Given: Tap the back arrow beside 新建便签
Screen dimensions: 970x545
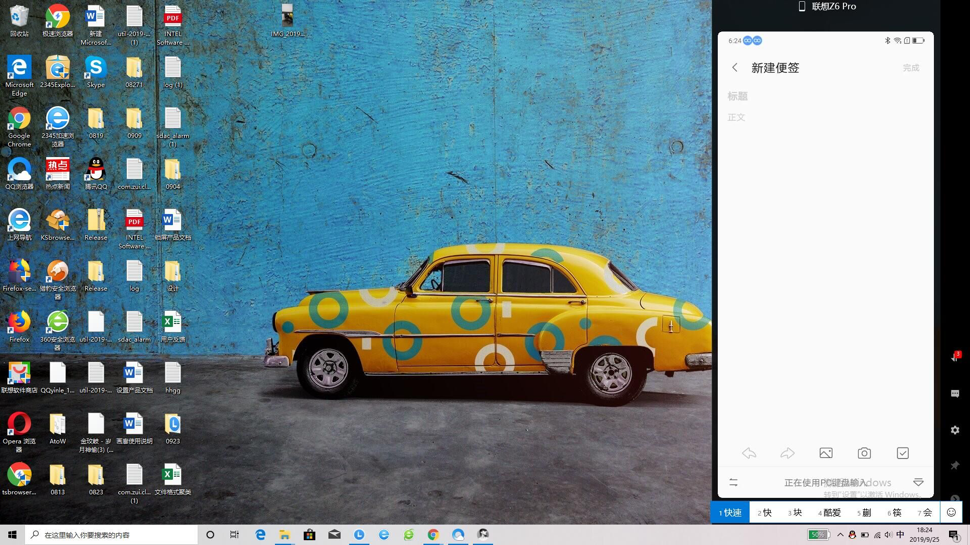Looking at the screenshot, I should point(735,68).
